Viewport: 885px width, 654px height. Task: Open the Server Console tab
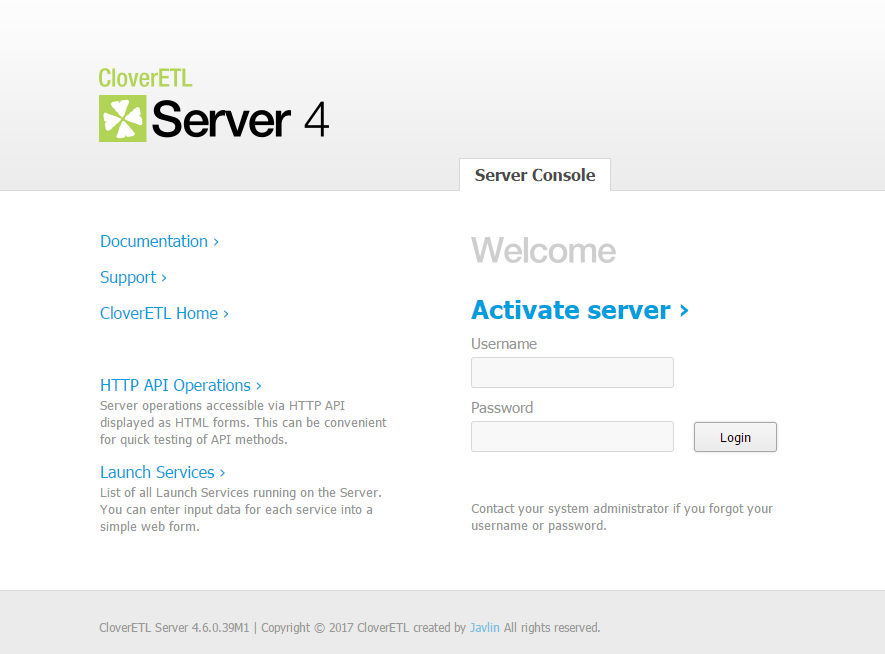pos(534,175)
